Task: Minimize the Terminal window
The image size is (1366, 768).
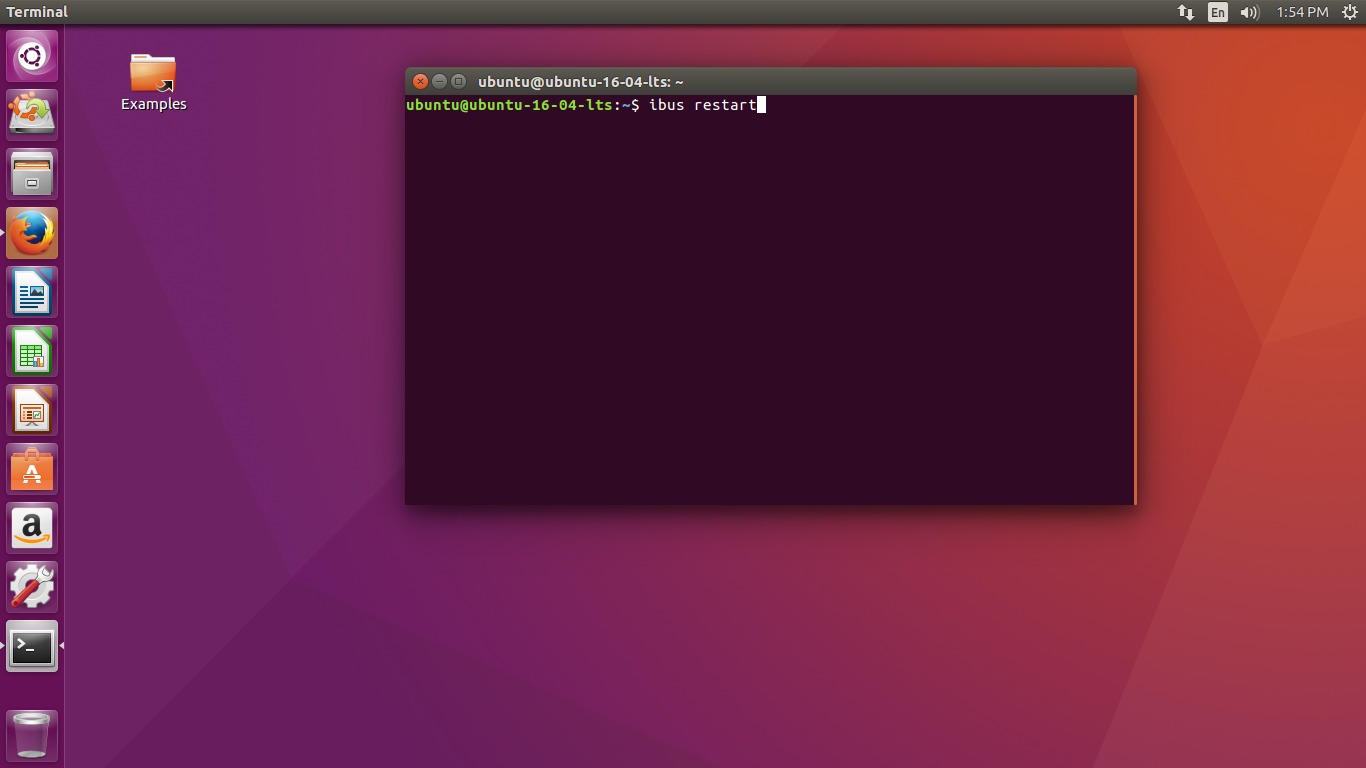Action: click(x=440, y=82)
